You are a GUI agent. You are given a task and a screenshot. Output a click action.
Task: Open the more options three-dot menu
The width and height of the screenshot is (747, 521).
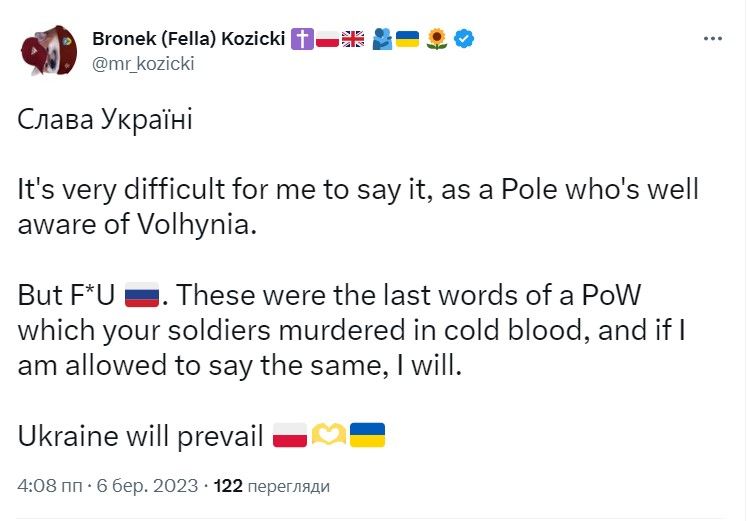(x=712, y=39)
